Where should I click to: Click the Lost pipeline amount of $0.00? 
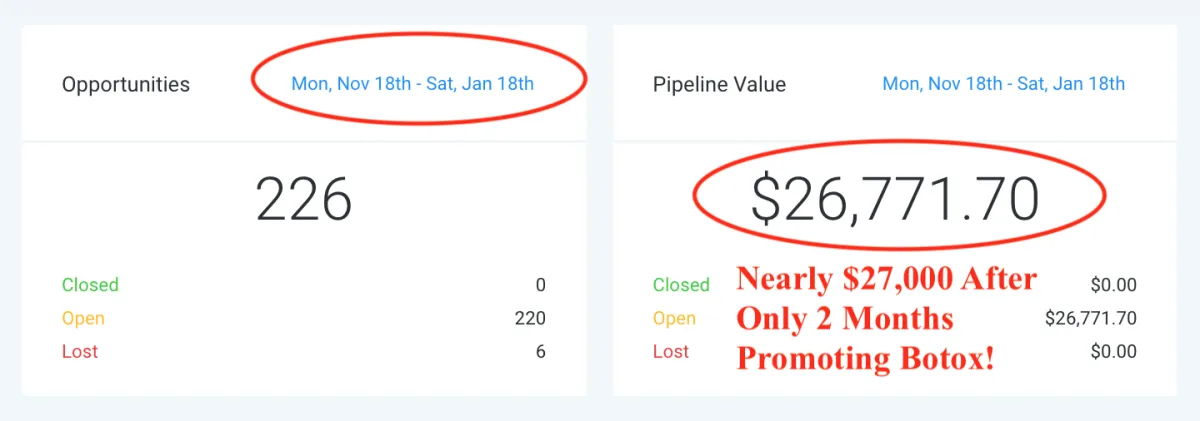coord(1112,352)
